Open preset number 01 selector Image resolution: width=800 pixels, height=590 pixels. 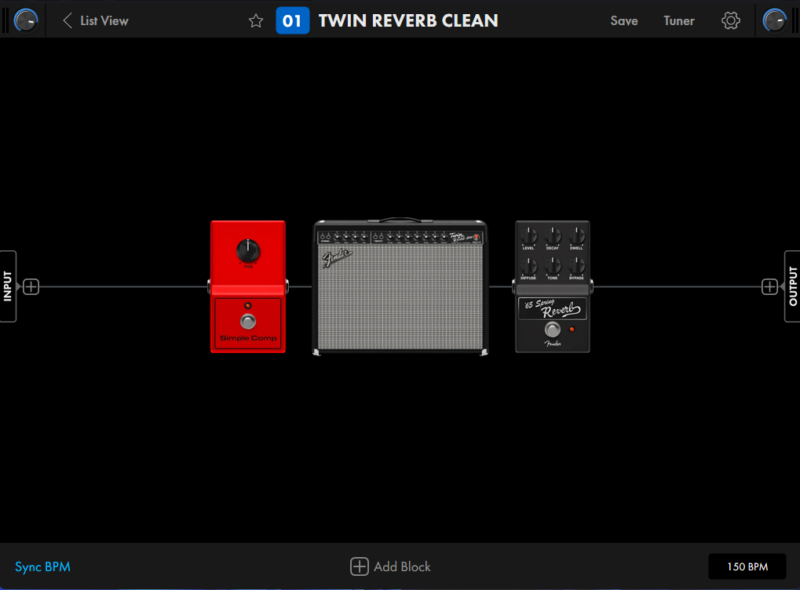(292, 21)
